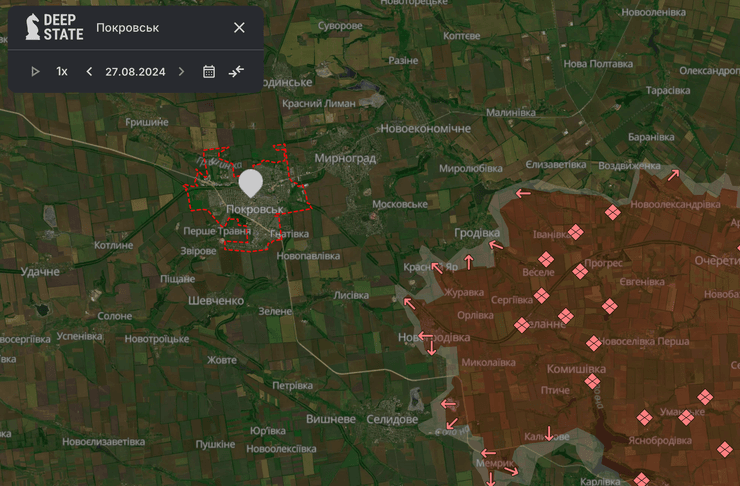740x486 pixels.
Task: Click the left arrow near Єлизаветівка
Action: 520,194
